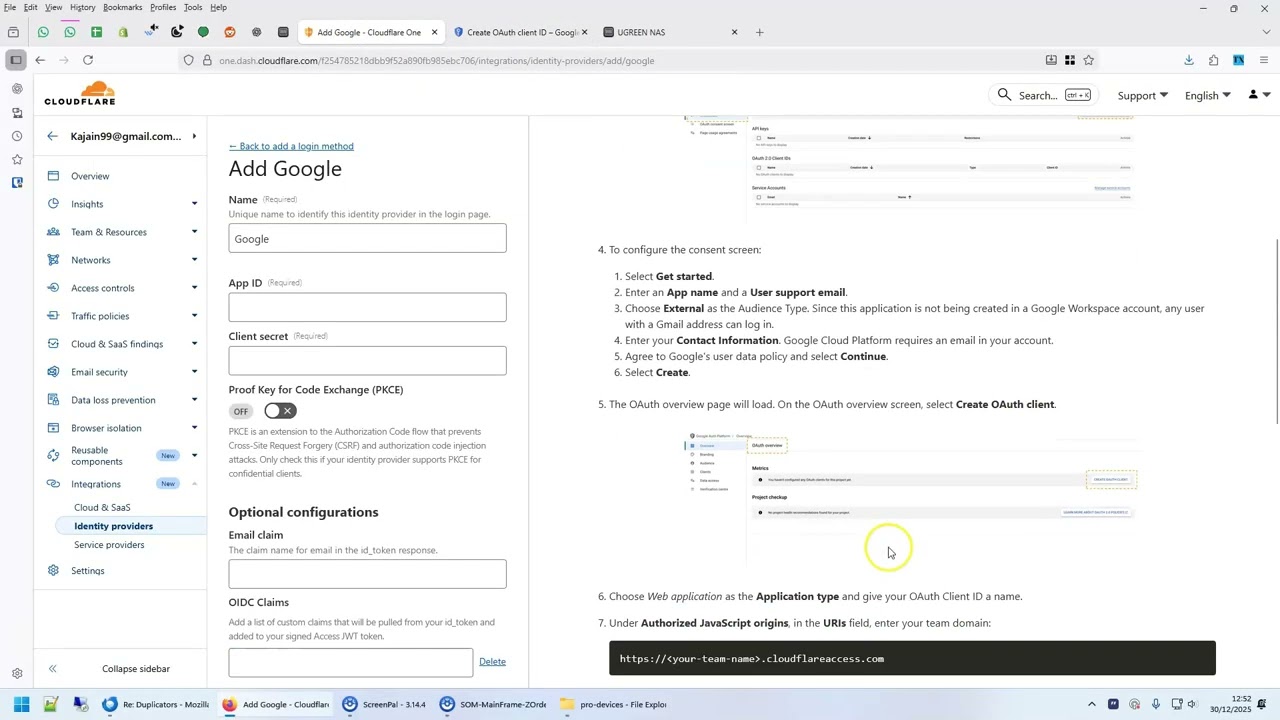Open the Support dropdown
This screenshot has height=720, width=1280.
(1142, 95)
